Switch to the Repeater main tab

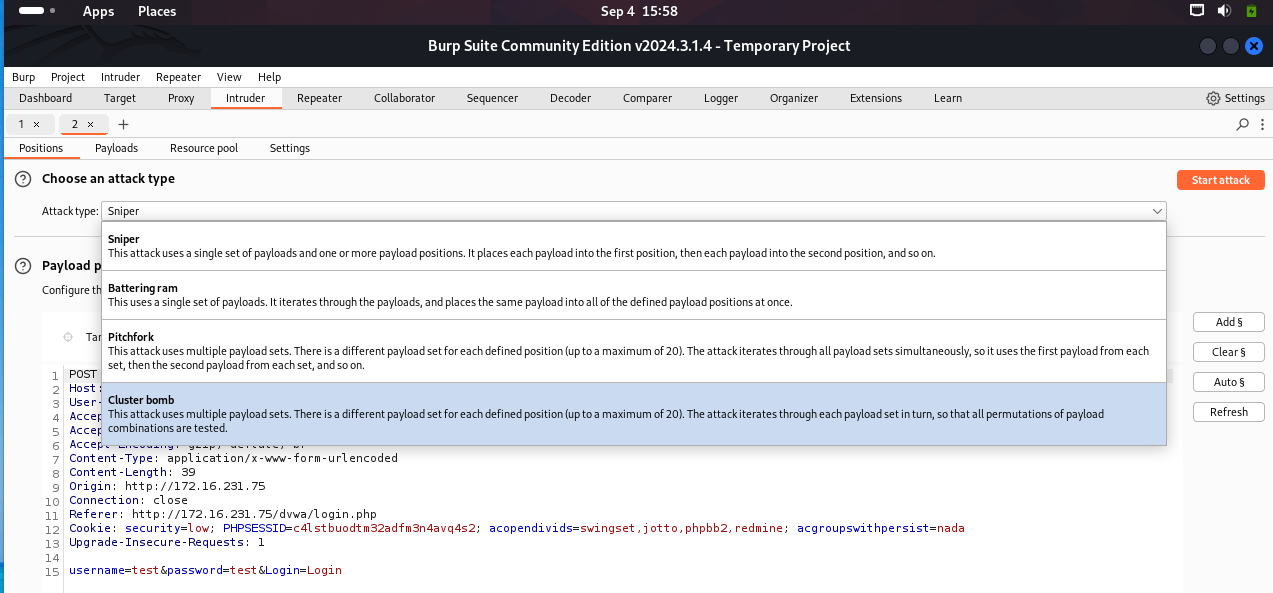pyautogui.click(x=320, y=98)
